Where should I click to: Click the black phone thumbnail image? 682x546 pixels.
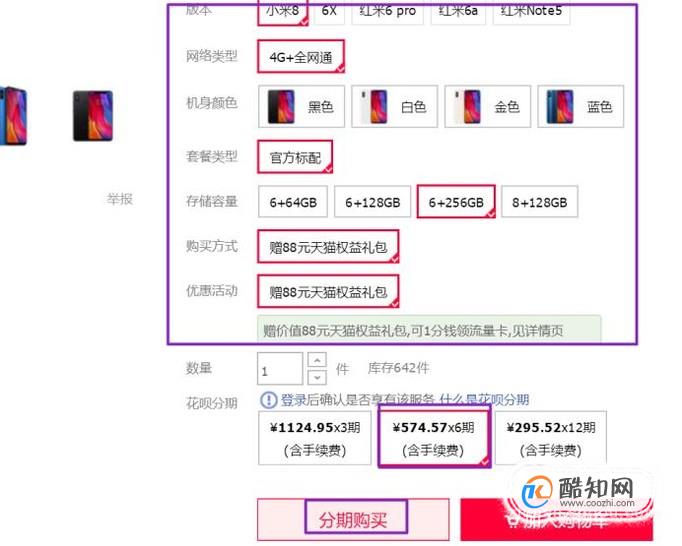tap(93, 116)
